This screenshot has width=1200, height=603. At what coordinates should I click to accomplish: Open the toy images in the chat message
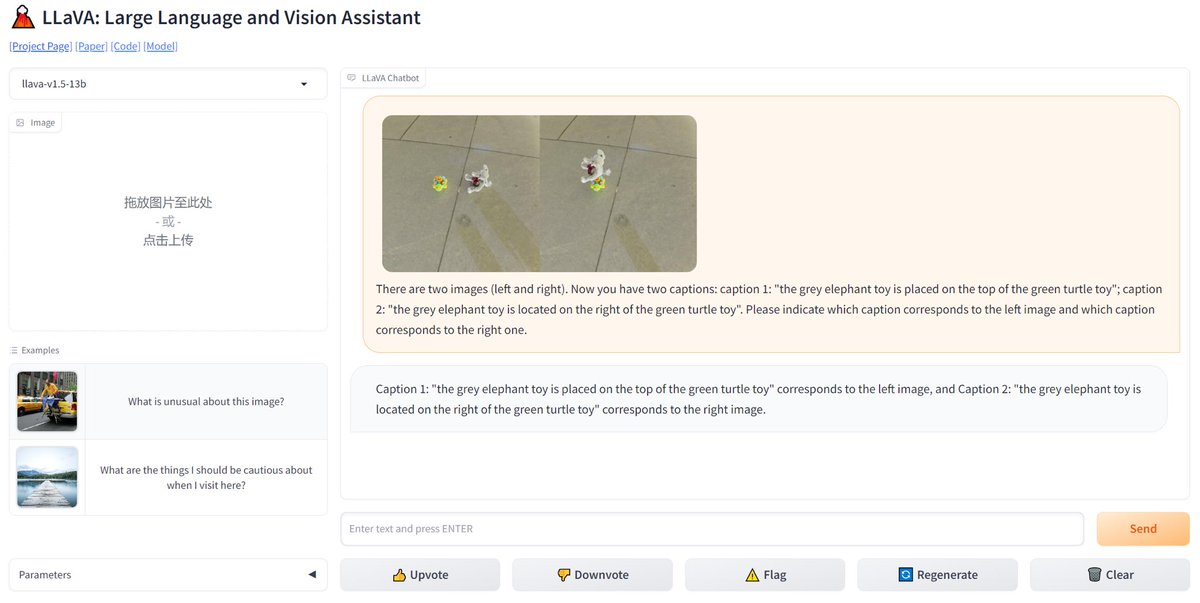539,193
